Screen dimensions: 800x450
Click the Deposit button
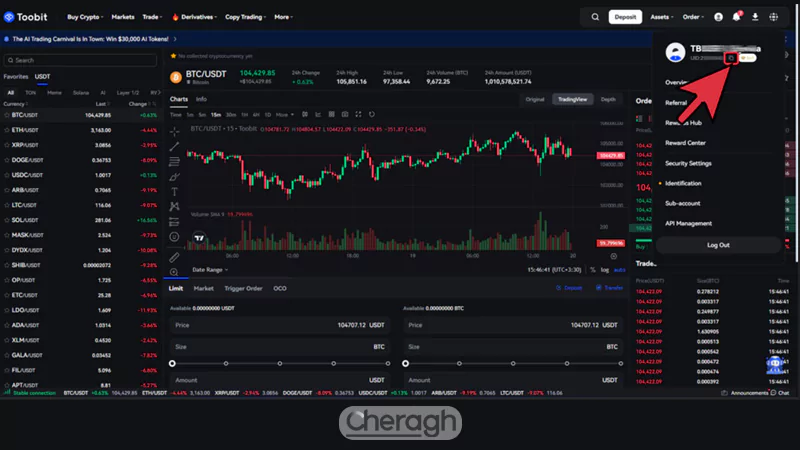(x=626, y=17)
